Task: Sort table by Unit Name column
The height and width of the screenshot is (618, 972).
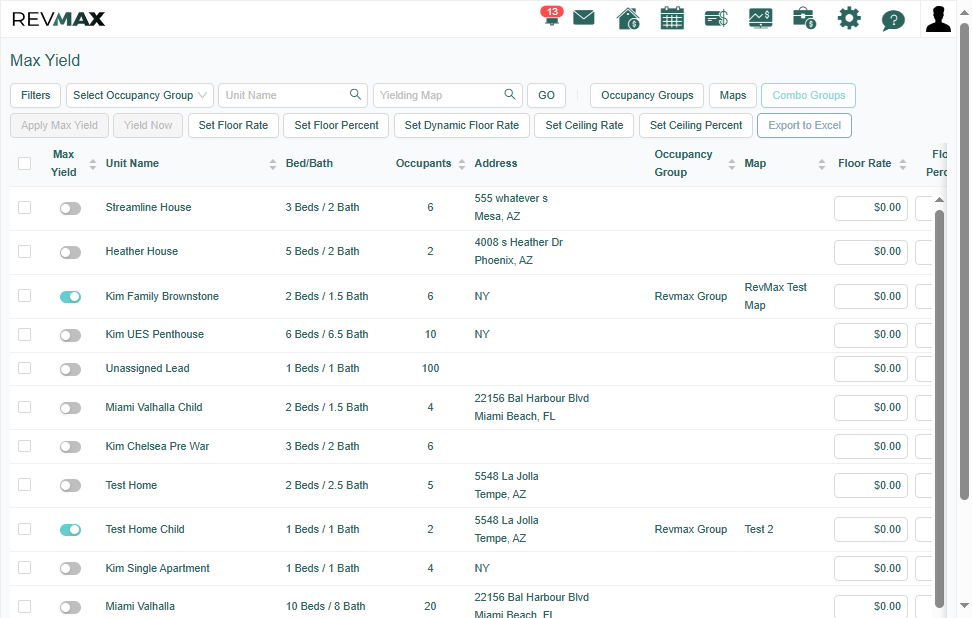Action: (x=272, y=164)
